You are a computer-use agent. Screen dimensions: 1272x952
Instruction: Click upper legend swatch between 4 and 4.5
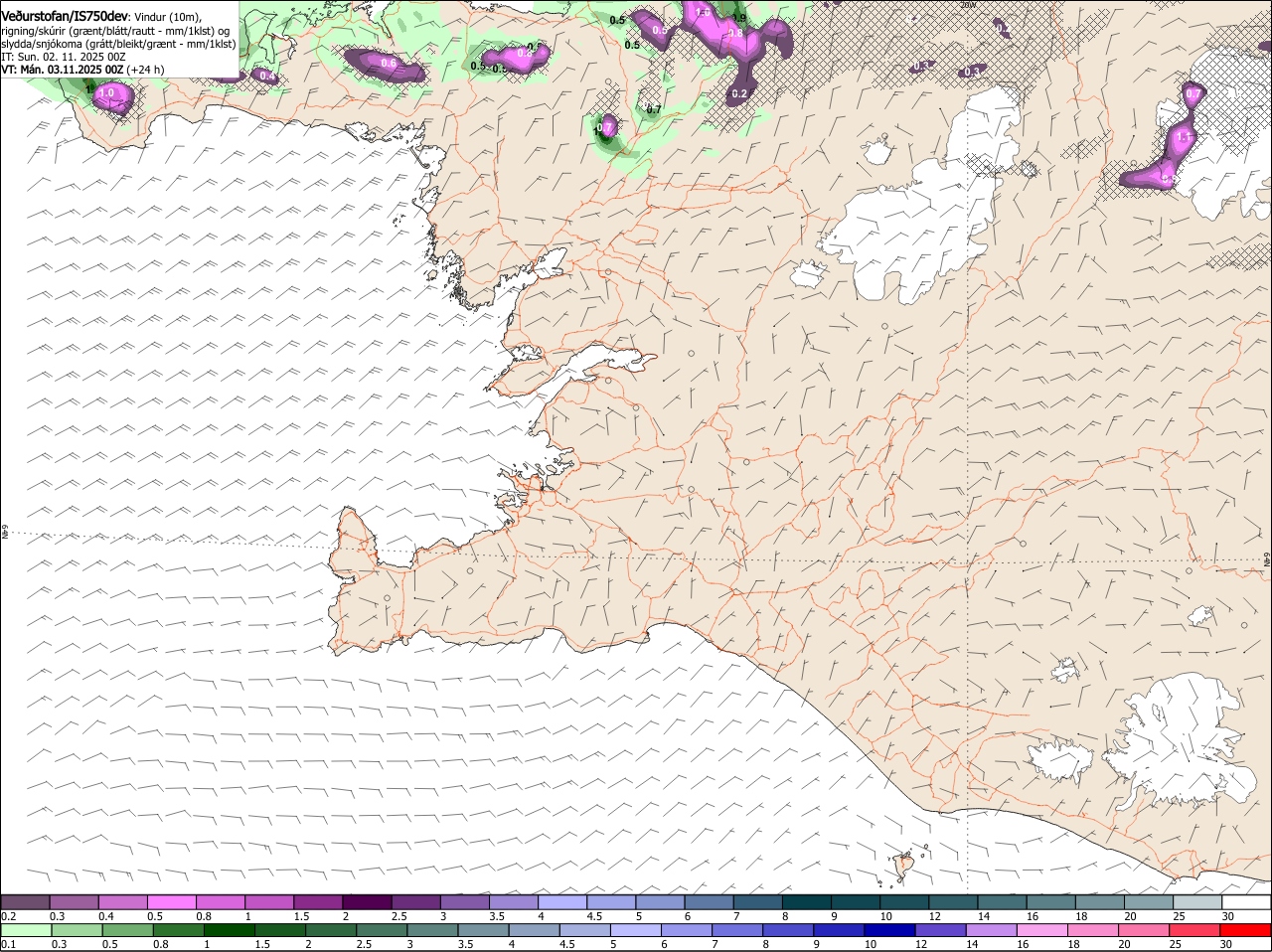pos(560,901)
